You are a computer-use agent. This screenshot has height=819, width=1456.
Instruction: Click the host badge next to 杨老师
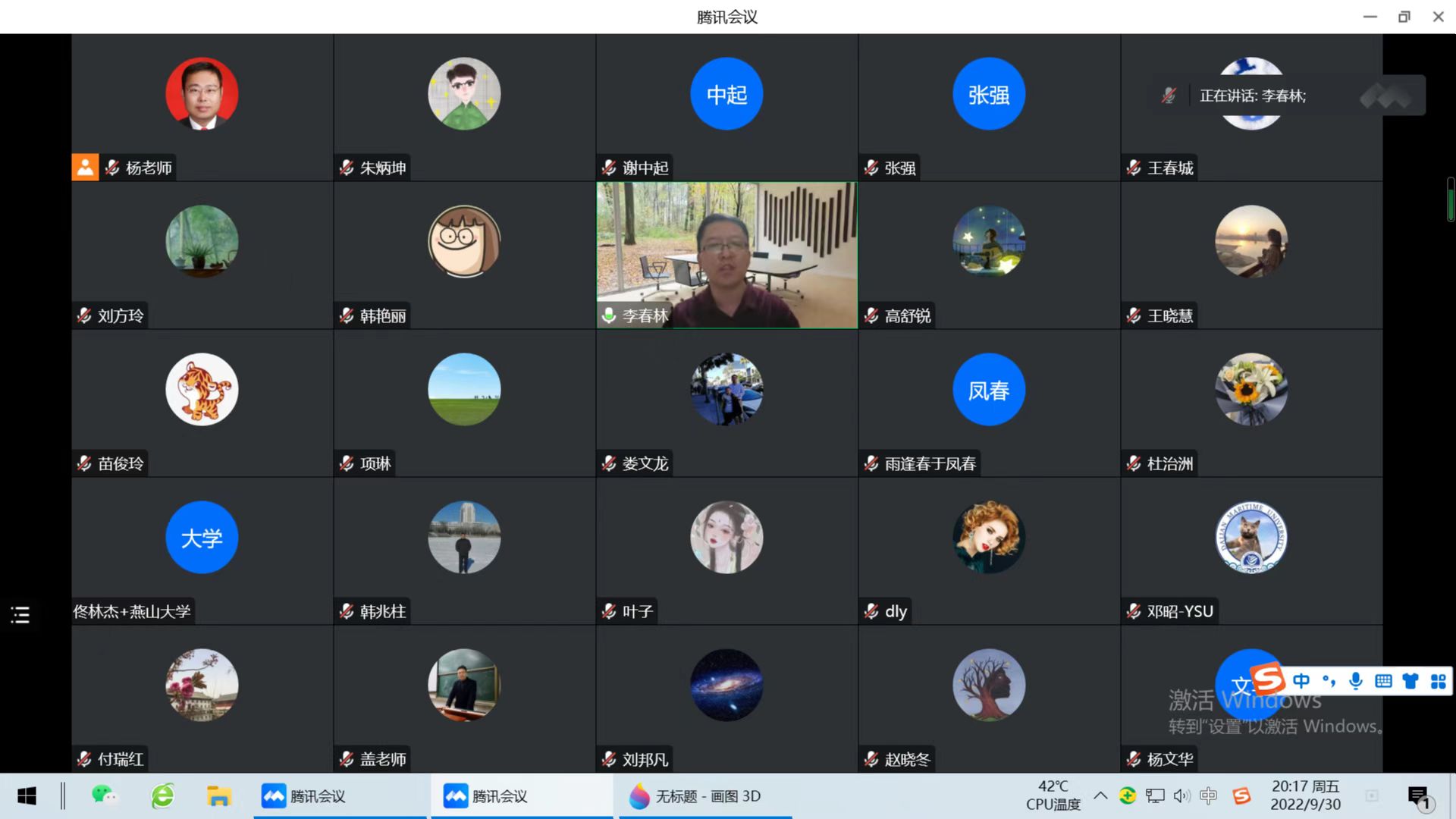(85, 167)
